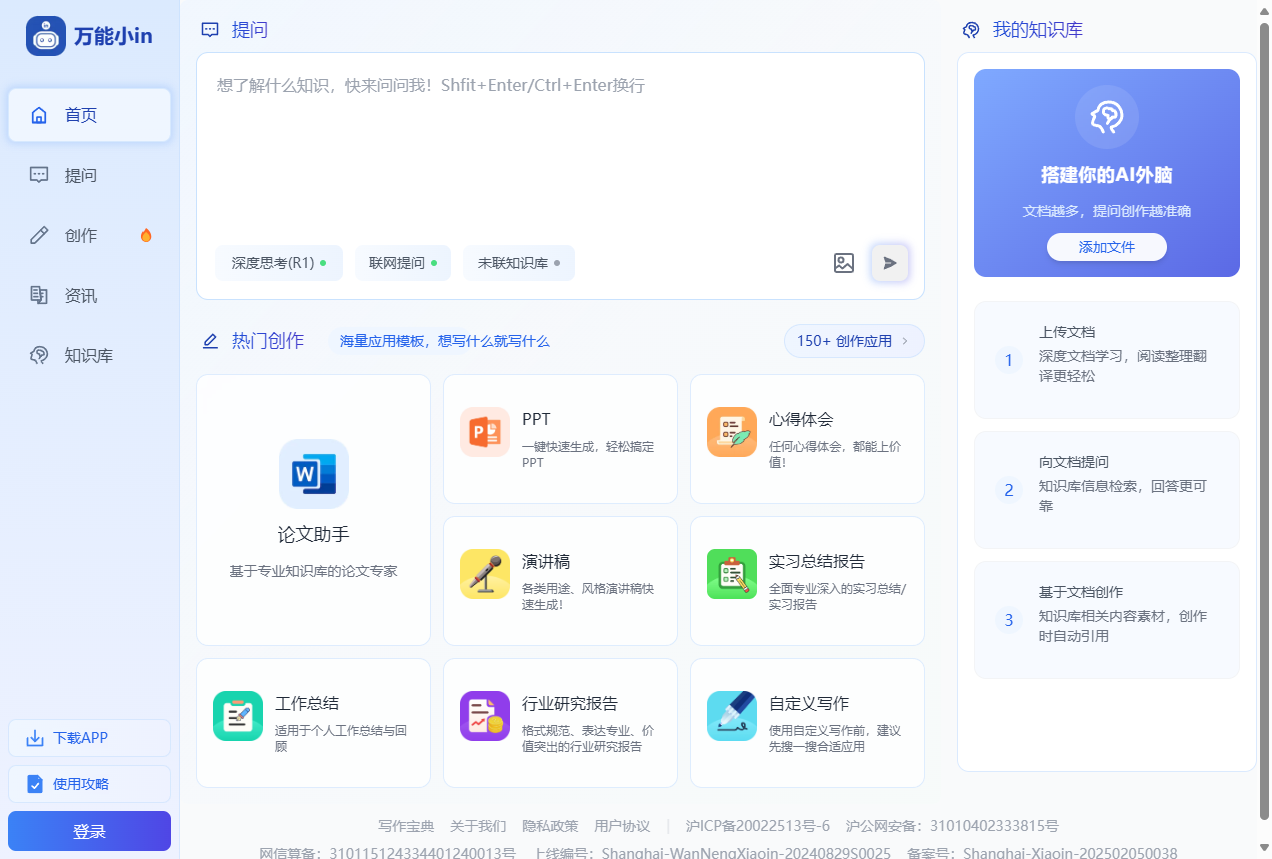Click the 登录 button
This screenshot has width=1272, height=859.
89,831
